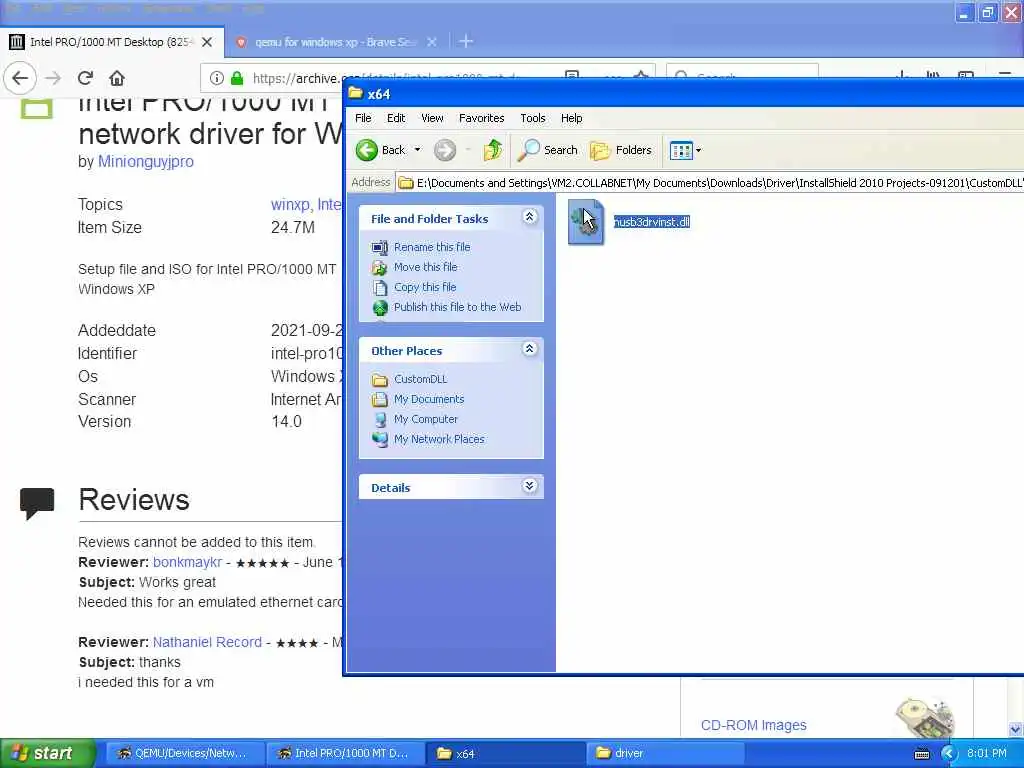This screenshot has height=768, width=1024.
Task: Switch to x64 taskbar button
Action: coord(505,753)
